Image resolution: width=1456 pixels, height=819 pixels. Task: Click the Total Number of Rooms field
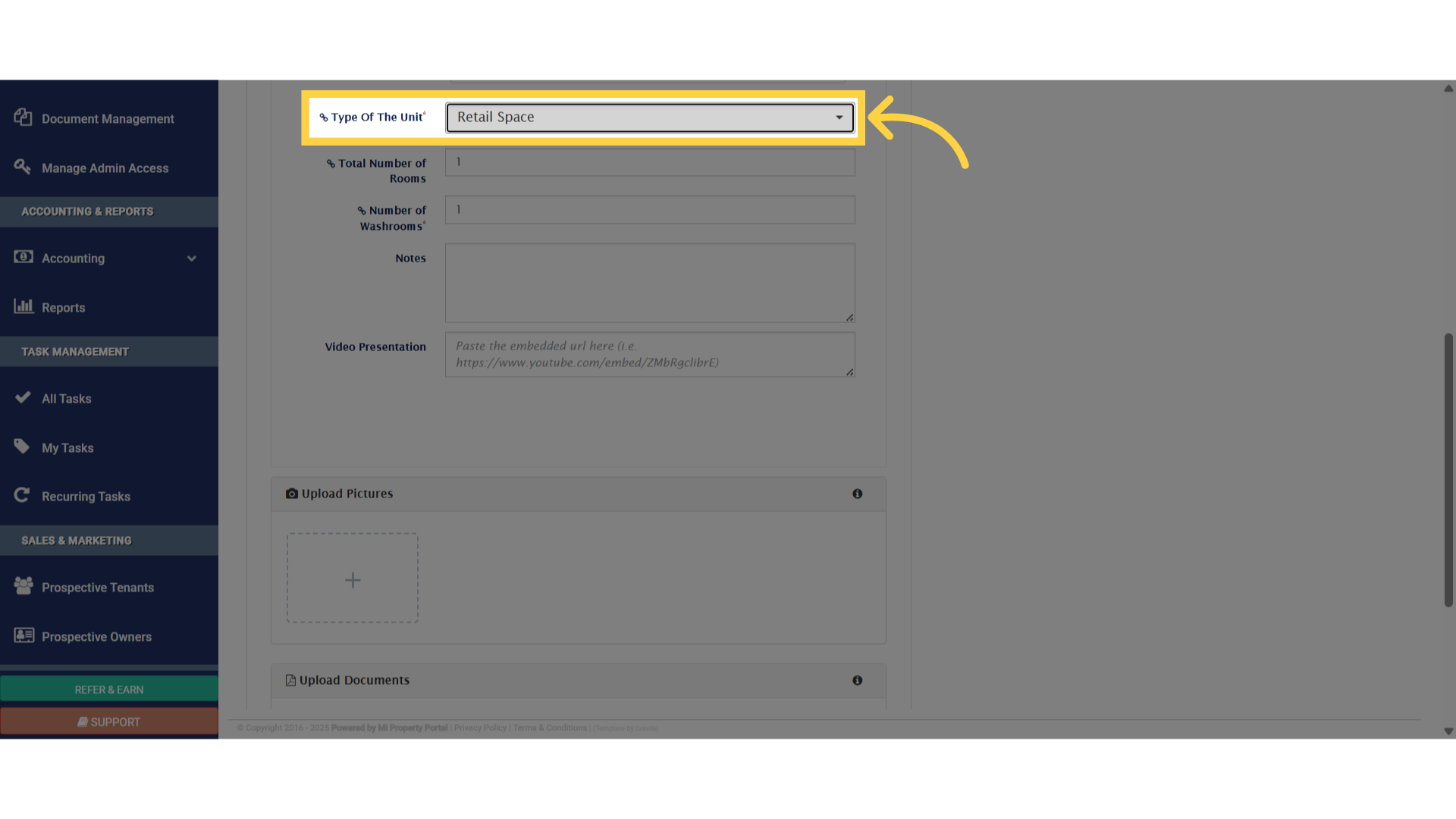point(650,162)
